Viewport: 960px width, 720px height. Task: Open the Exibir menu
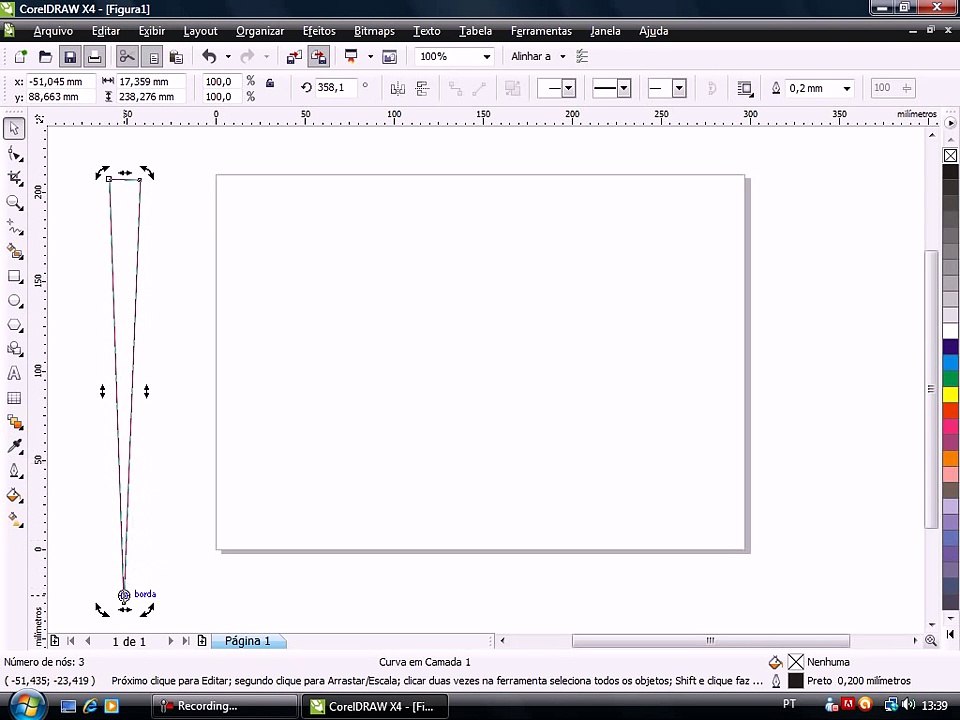[152, 31]
